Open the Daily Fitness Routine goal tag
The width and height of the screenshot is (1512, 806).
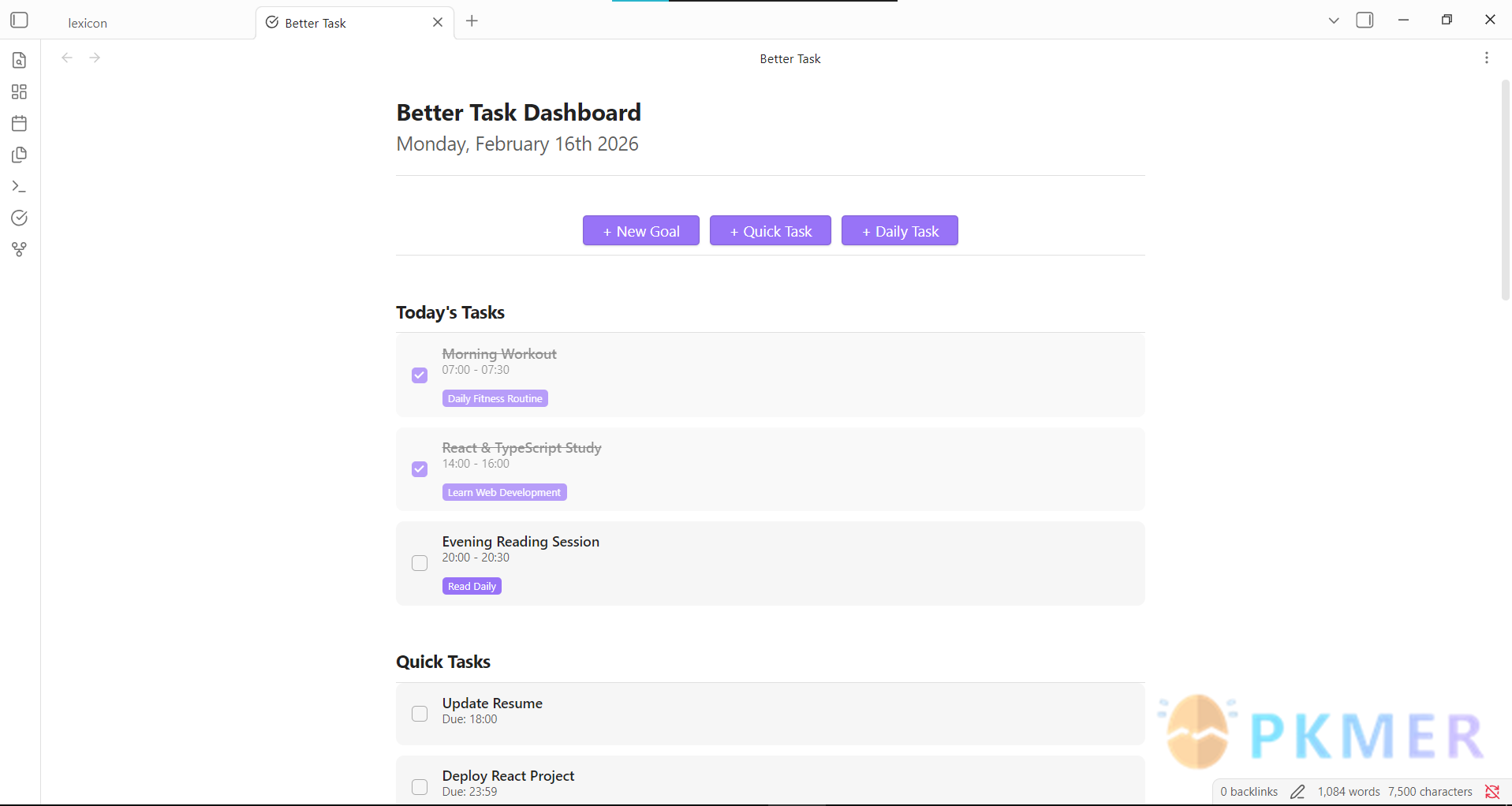(x=495, y=398)
